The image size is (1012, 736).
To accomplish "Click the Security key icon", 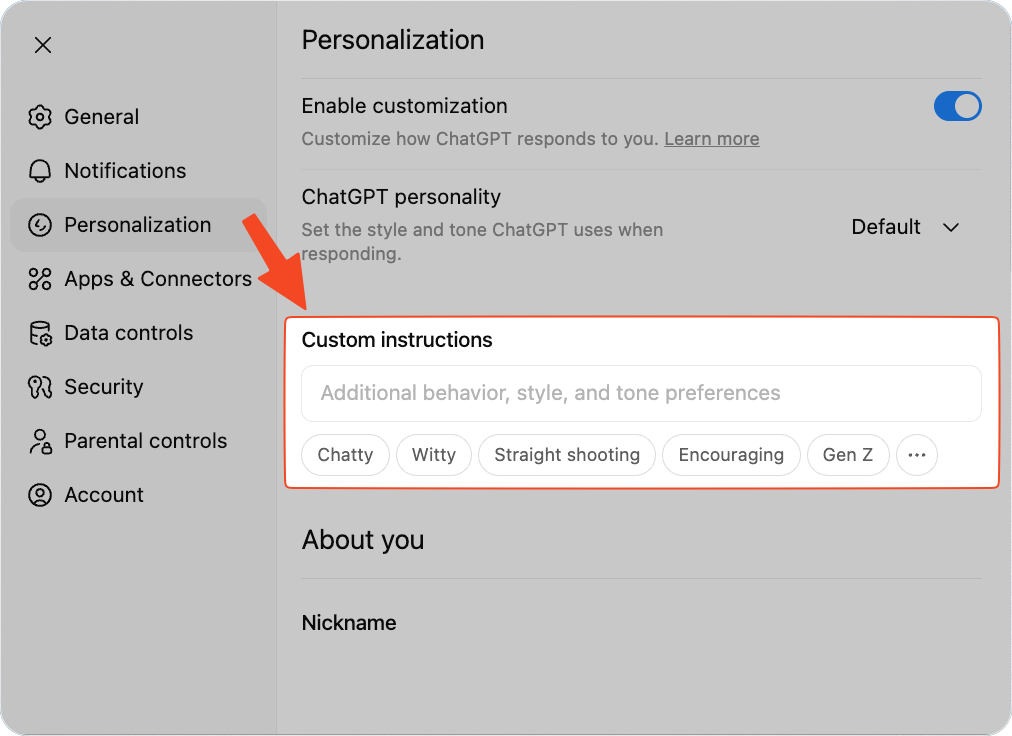I will pyautogui.click(x=40, y=387).
